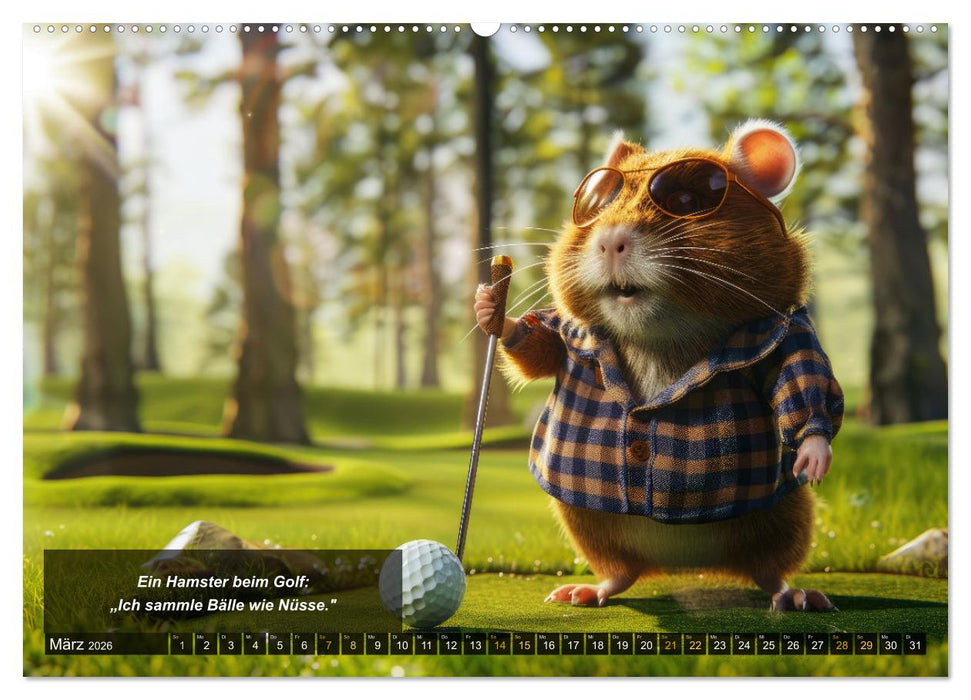This screenshot has width=971, height=700.
Task: Select date 10 in the calendar bar
Action: 401,645
